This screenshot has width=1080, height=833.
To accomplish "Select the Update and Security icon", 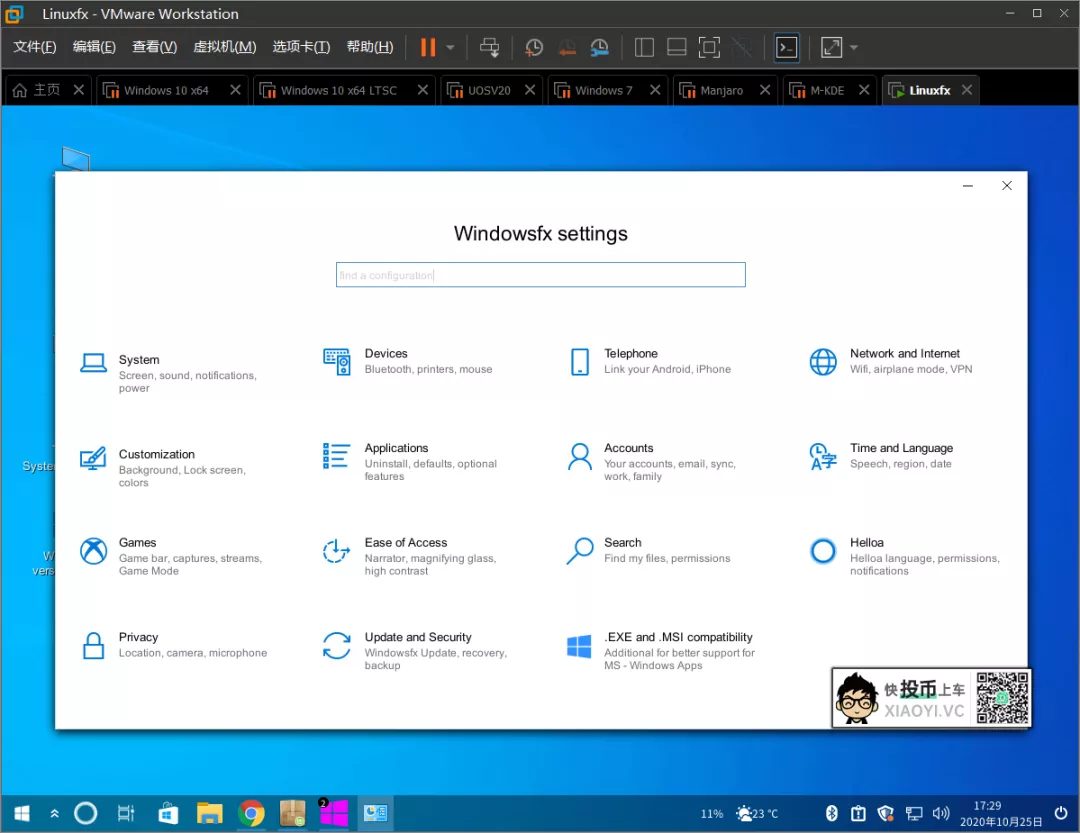I will pyautogui.click(x=337, y=646).
